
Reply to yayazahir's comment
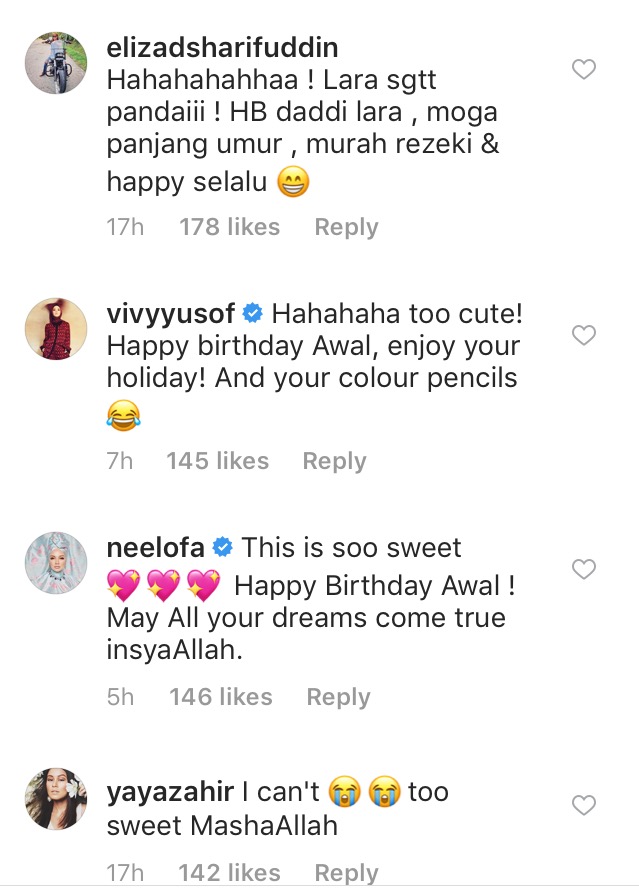point(346,873)
